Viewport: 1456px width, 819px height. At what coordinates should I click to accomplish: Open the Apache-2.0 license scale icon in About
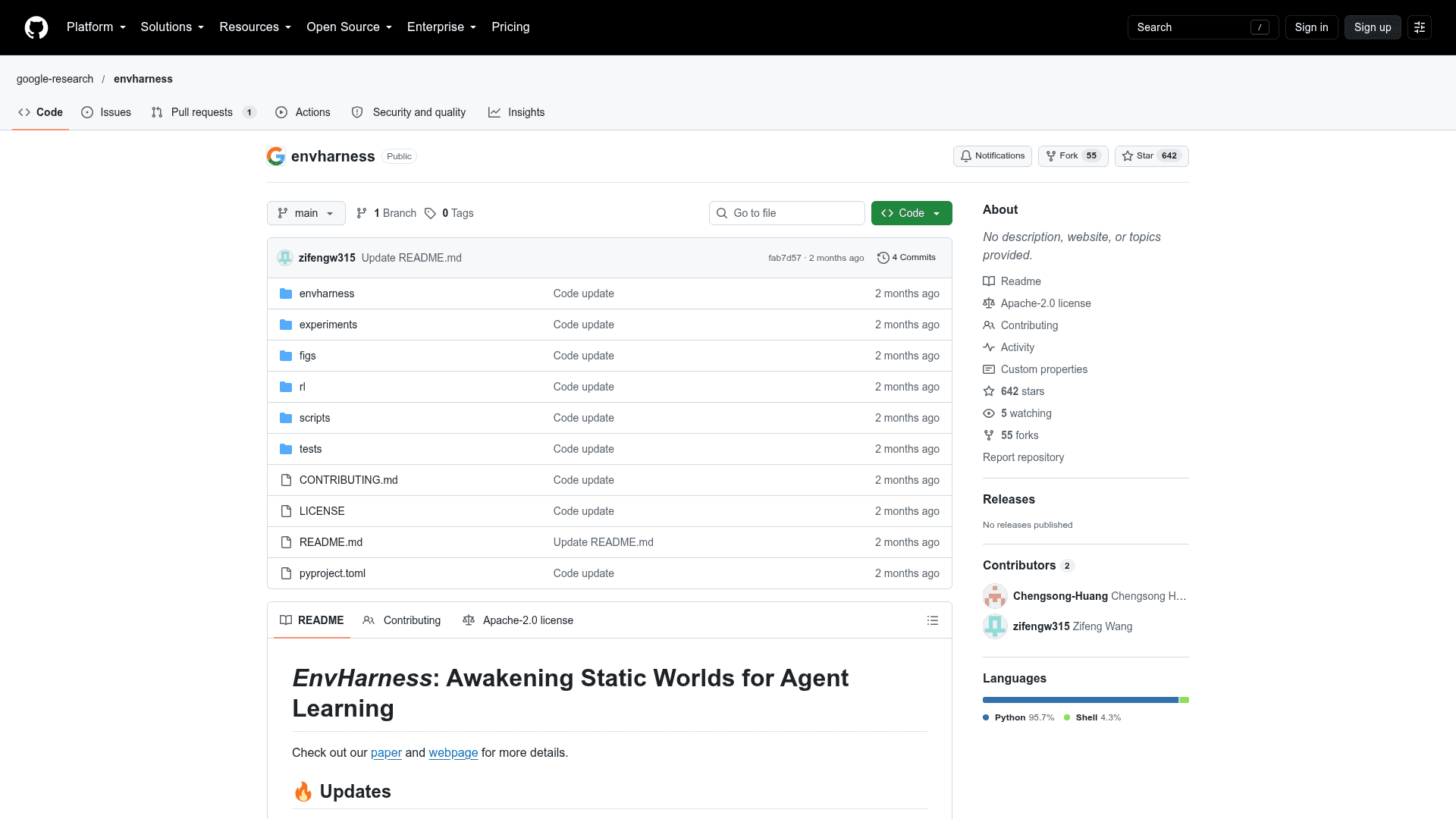(989, 303)
